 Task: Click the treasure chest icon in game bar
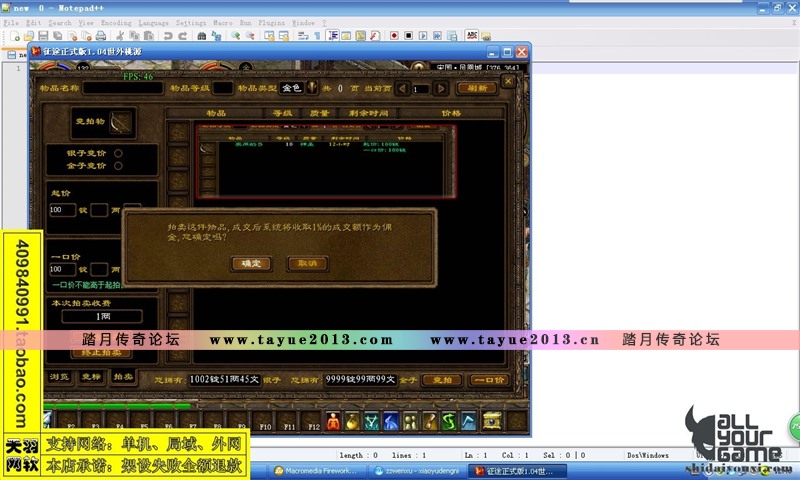pyautogui.click(x=492, y=421)
